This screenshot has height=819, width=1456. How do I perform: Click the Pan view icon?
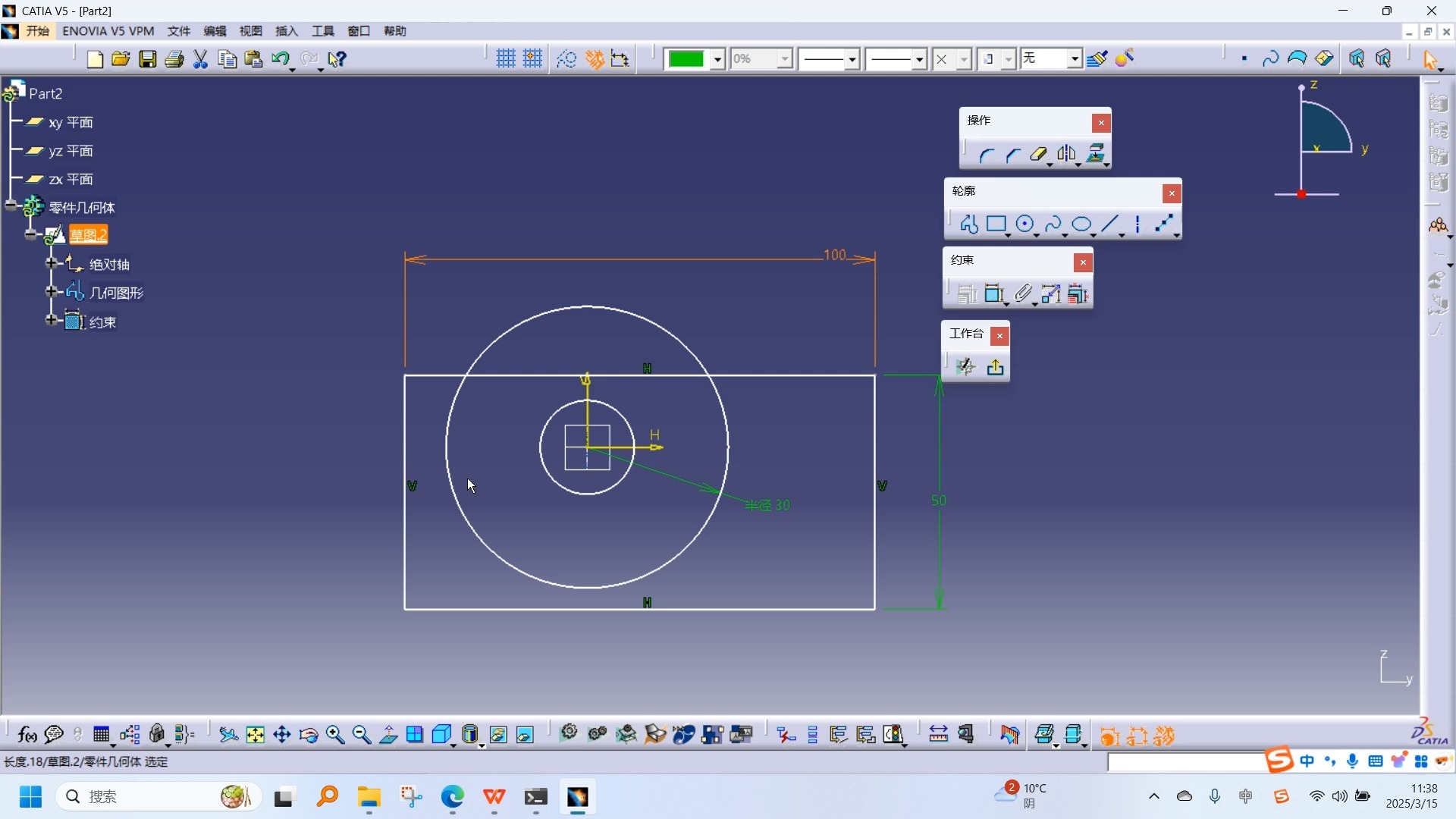[282, 735]
